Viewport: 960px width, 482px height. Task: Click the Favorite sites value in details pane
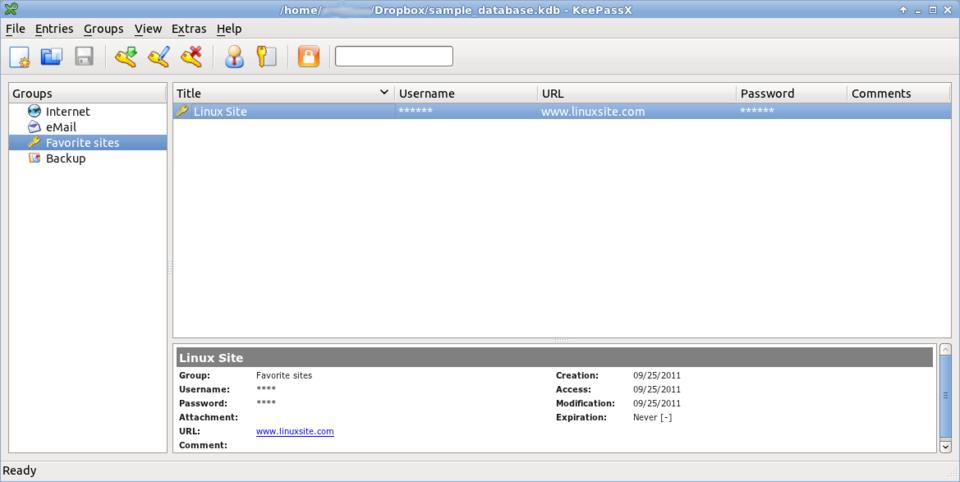(283, 375)
